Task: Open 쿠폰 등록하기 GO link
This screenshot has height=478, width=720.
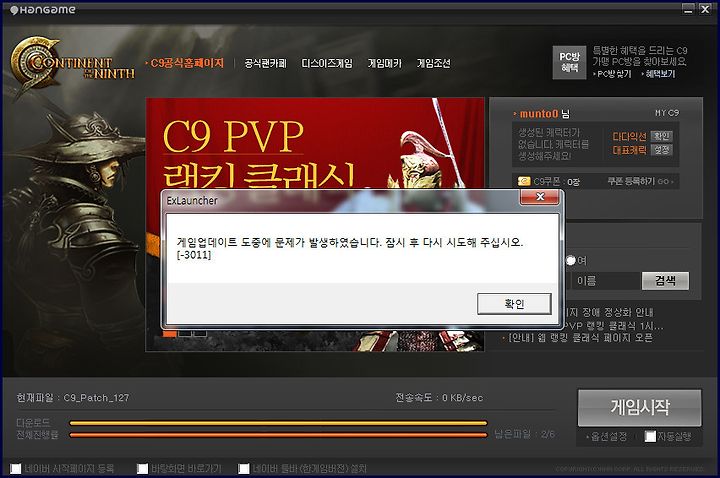Action: 640,181
